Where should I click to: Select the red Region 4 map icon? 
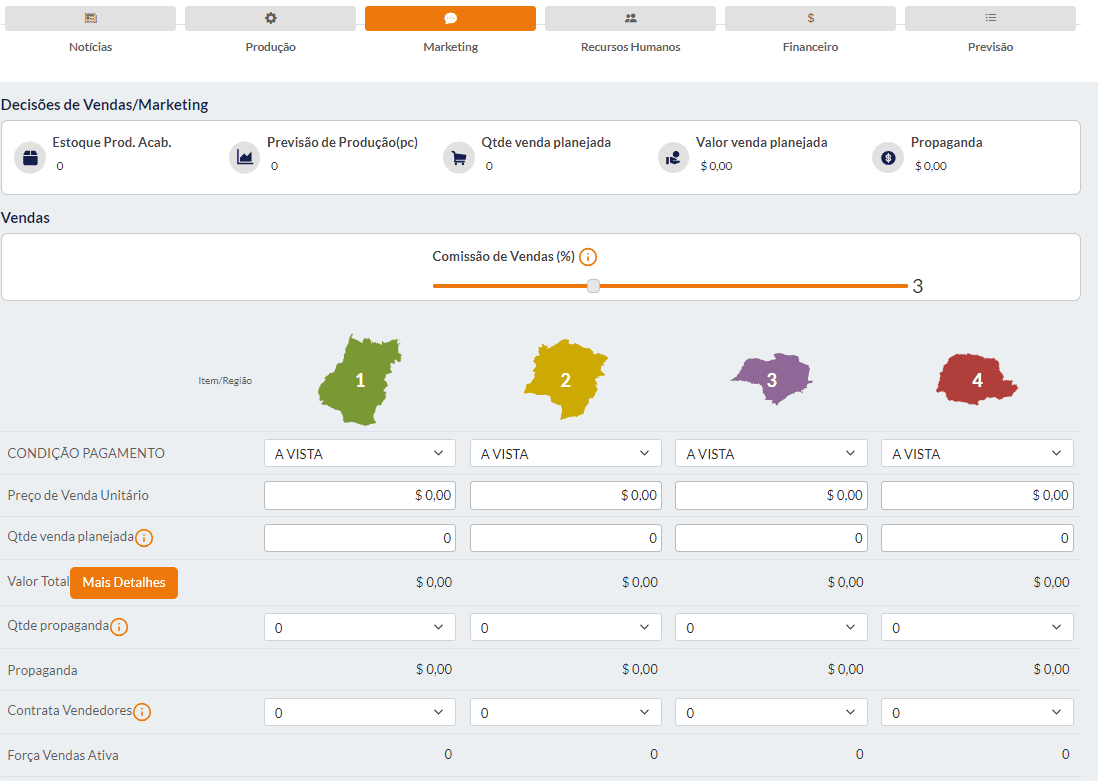pos(976,380)
